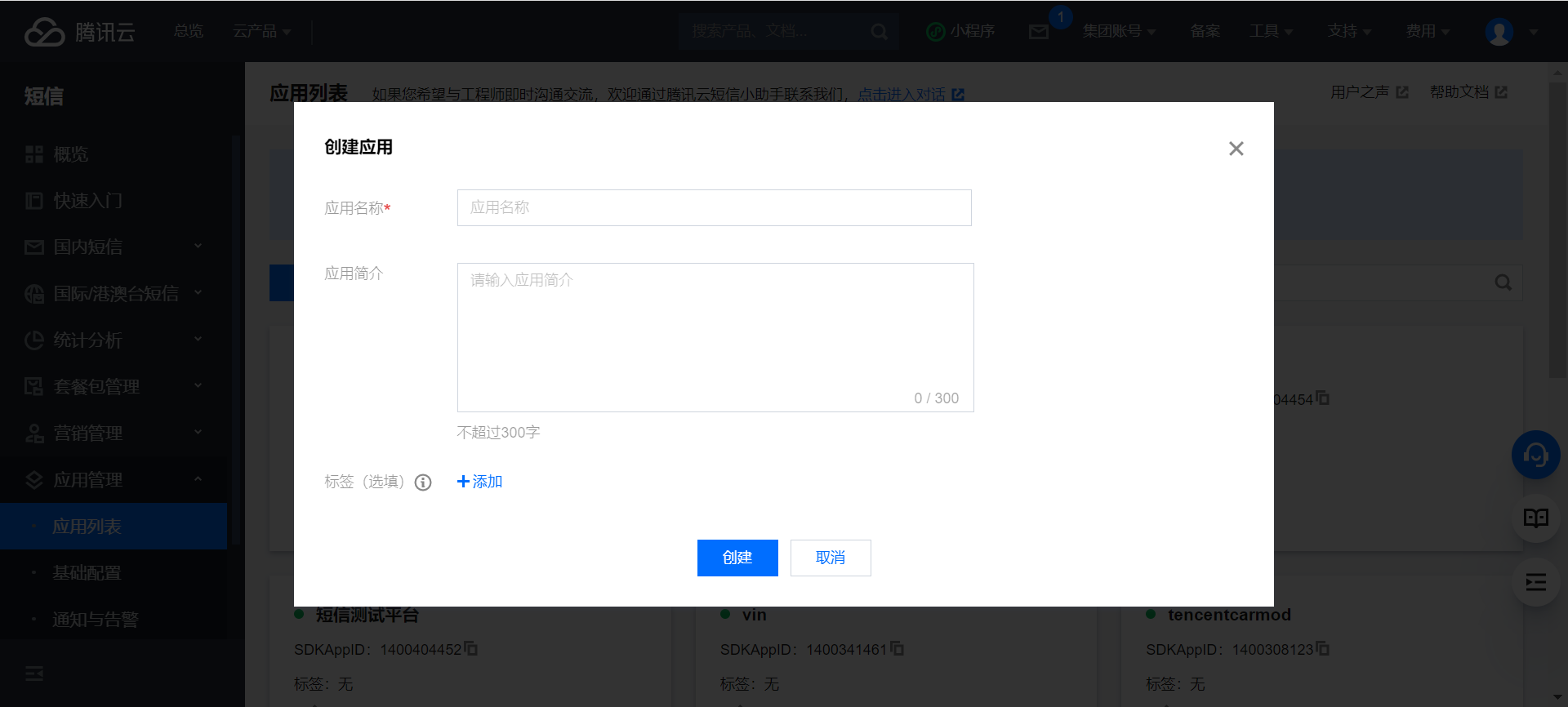The width and height of the screenshot is (1568, 707).
Task: Select 应用列表 in the sidebar
Action: (x=114, y=527)
